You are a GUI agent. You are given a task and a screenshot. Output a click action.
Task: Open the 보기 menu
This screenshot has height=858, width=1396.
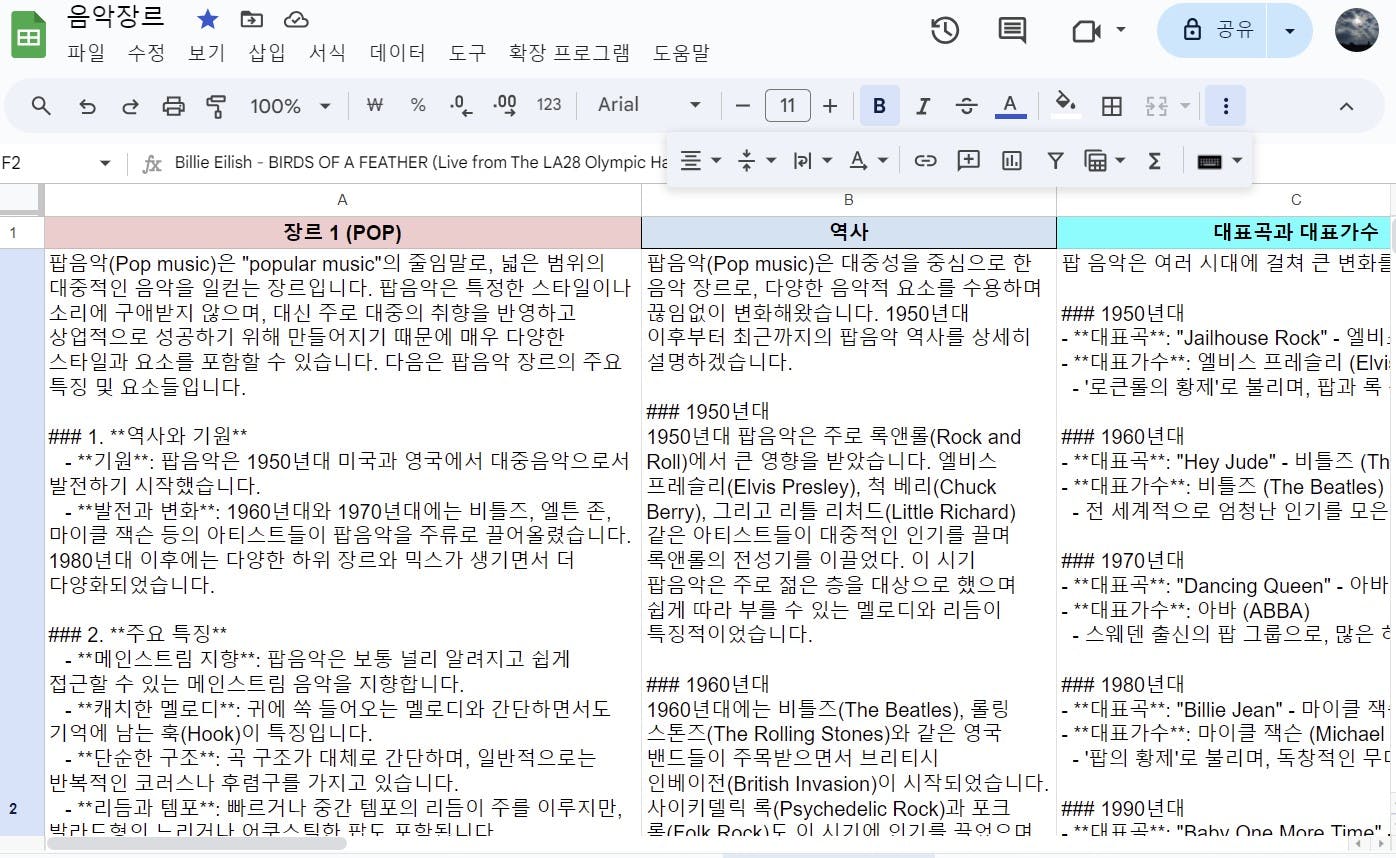(x=206, y=53)
